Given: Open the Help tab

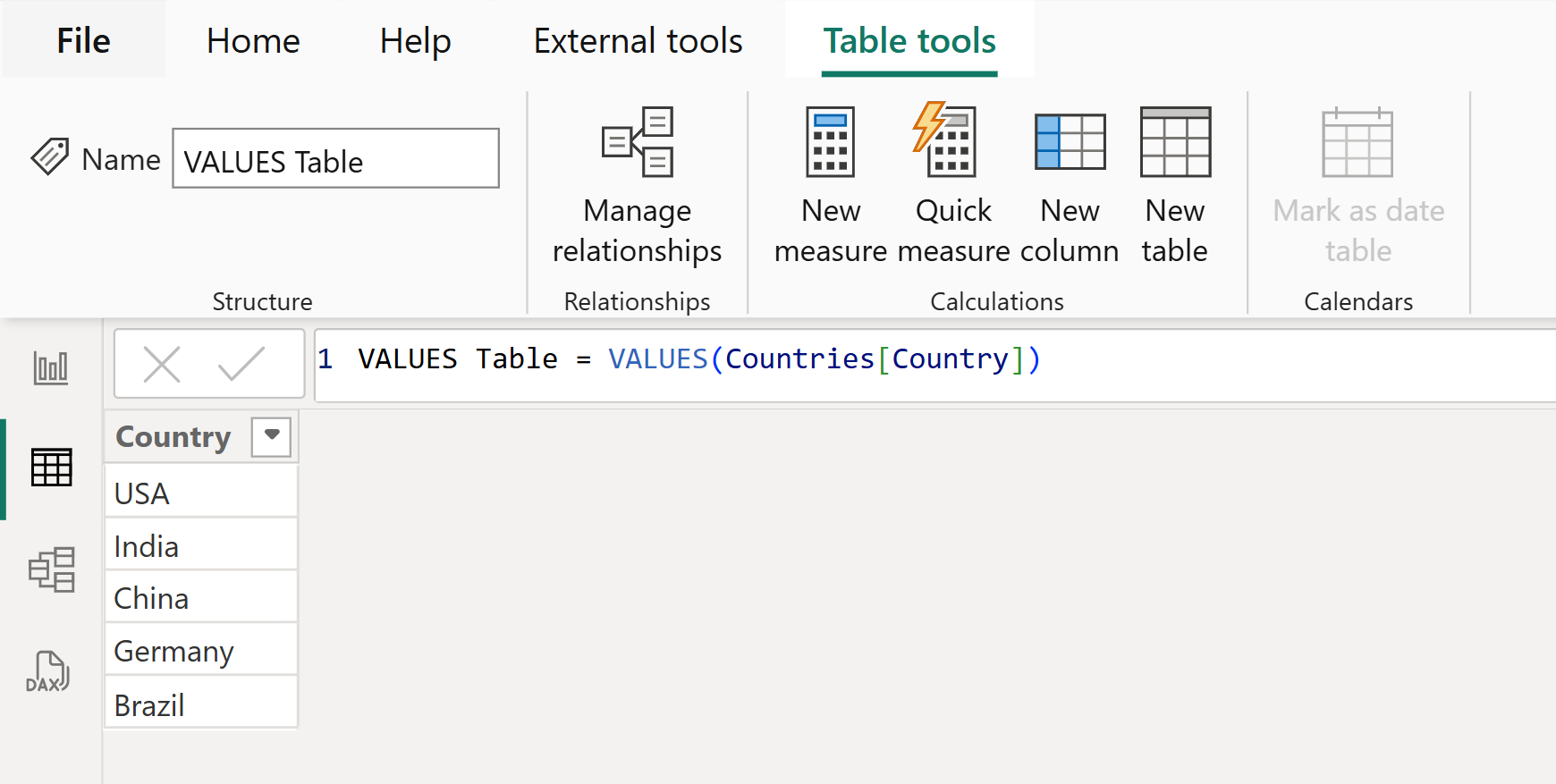Looking at the screenshot, I should [415, 41].
